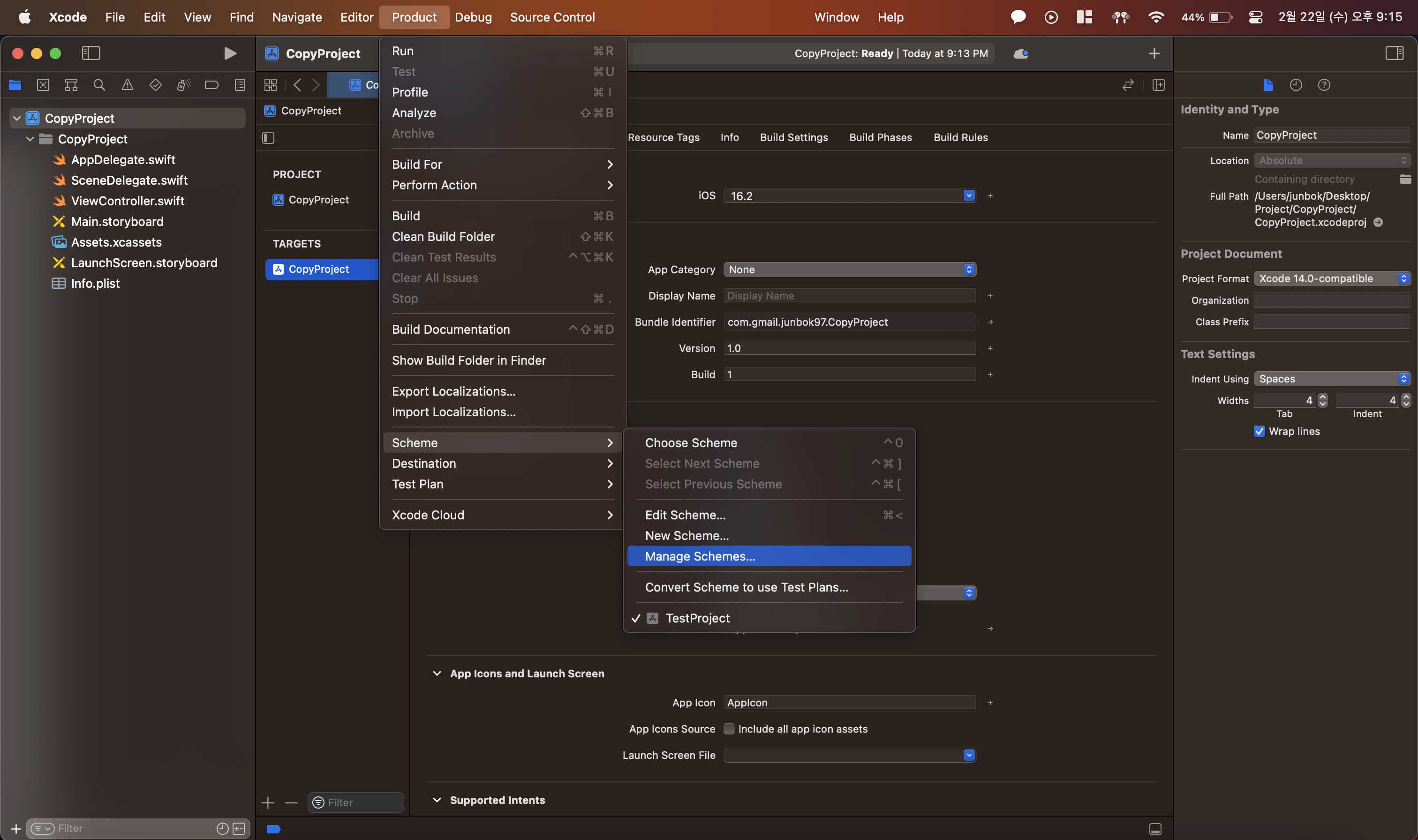This screenshot has height=840, width=1418.
Task: Toggle the Wrap lines checkbox
Action: pos(1259,431)
